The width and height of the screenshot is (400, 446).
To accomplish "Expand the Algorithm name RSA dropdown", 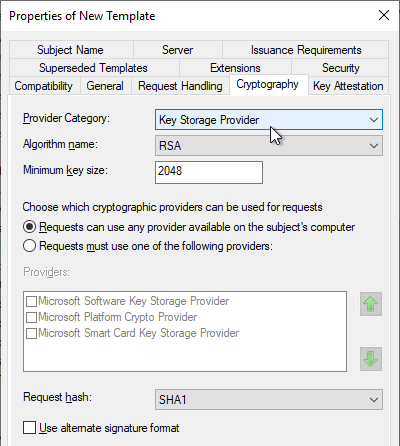I will [269, 146].
